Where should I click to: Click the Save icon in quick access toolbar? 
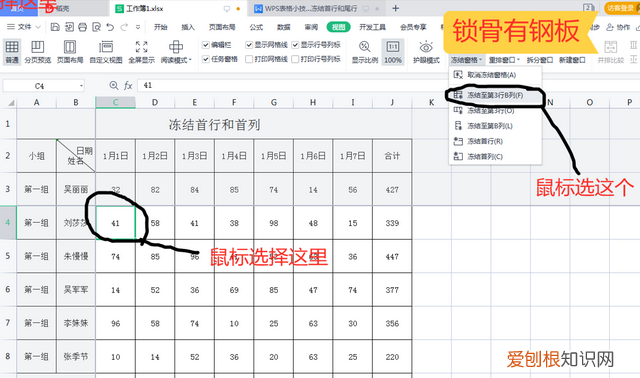pyautogui.click(x=55, y=27)
